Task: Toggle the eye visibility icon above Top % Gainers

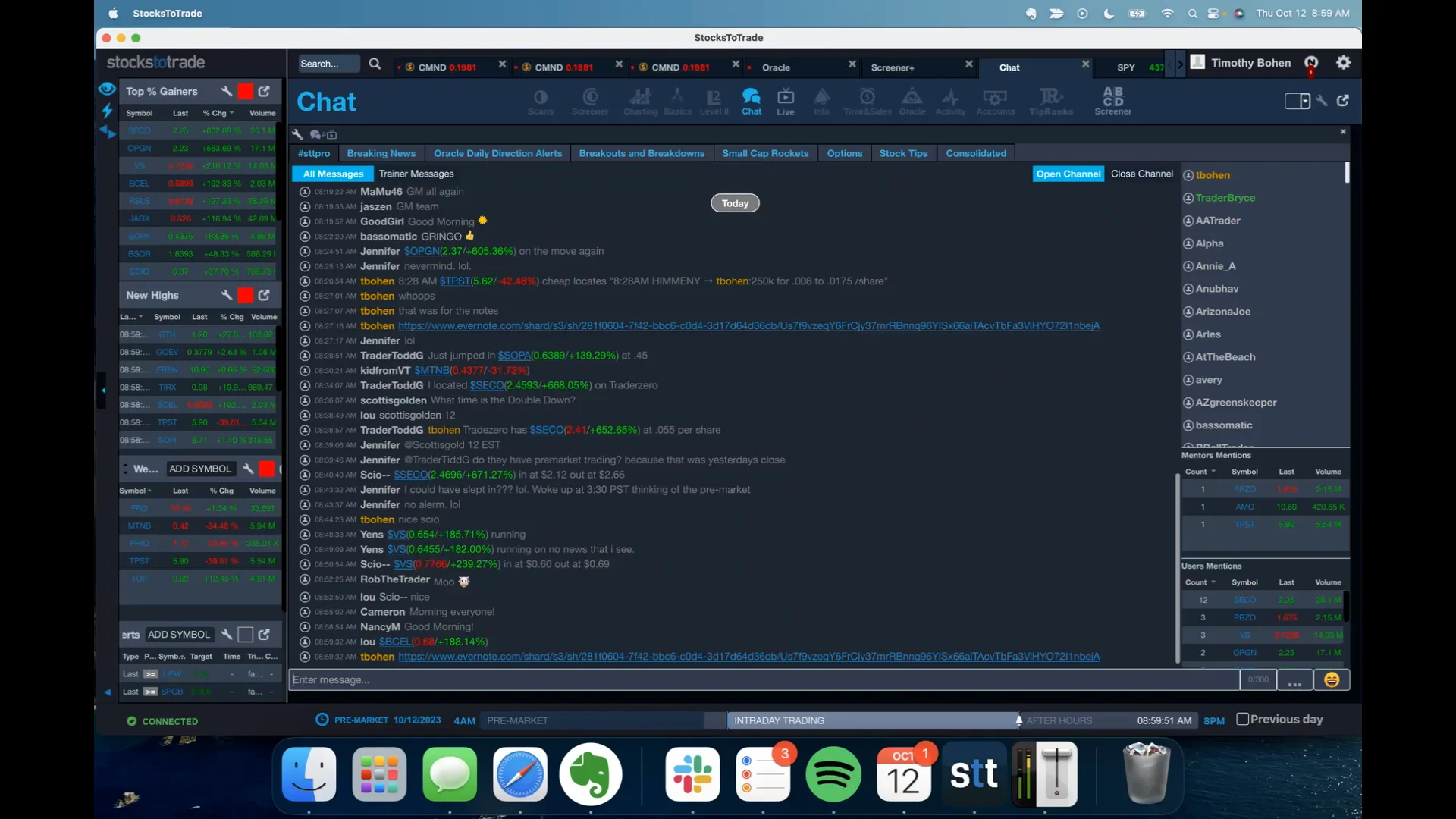Action: tap(106, 89)
